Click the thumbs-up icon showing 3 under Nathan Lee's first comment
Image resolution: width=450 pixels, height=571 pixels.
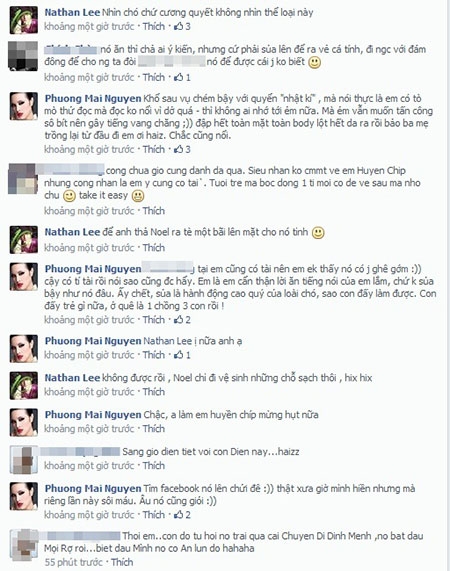178,26
